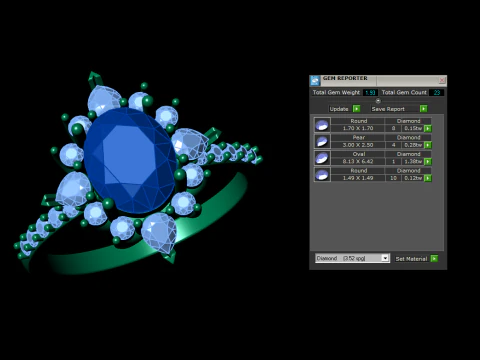Click the Diamond material label in Oval row
The image size is (480, 360).
pyautogui.click(x=408, y=154)
